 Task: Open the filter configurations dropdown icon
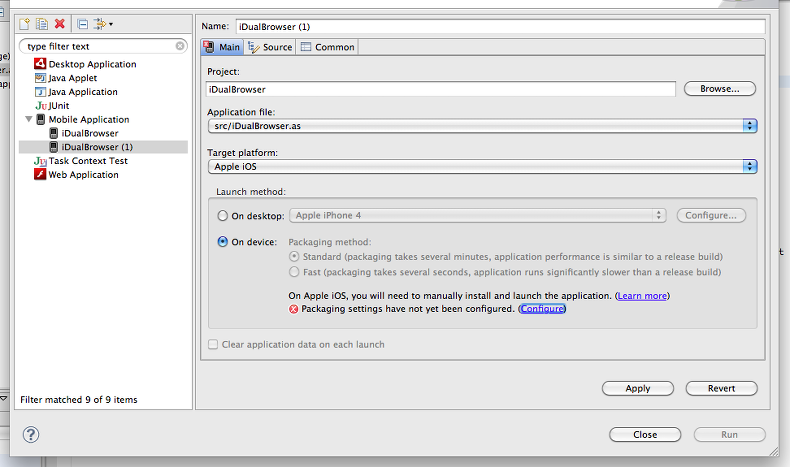coord(103,24)
